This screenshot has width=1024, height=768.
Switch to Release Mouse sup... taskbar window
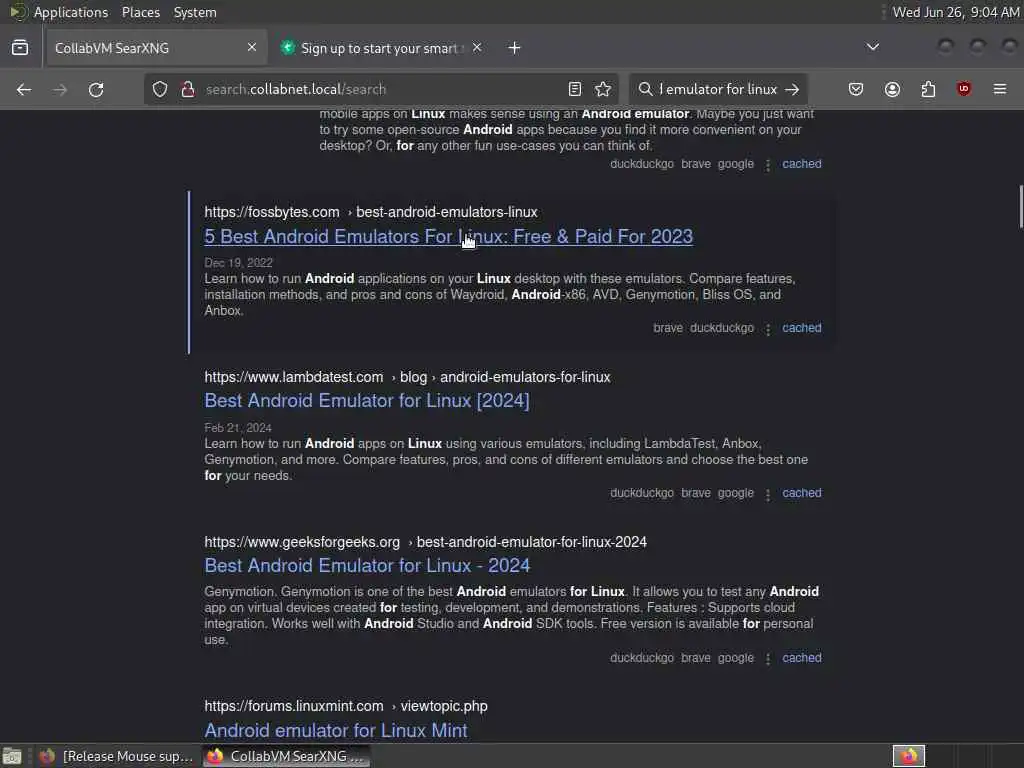click(x=116, y=756)
